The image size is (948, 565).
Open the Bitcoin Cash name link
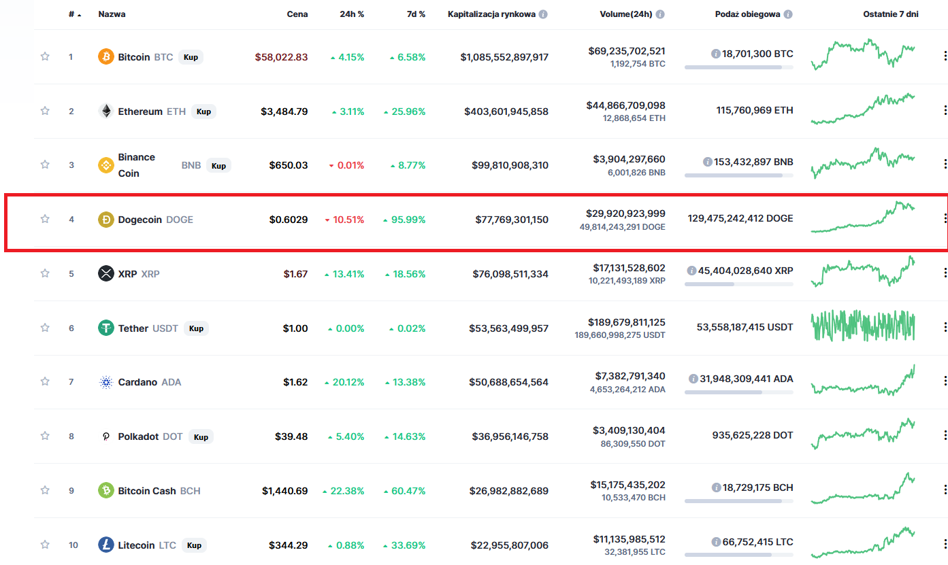click(147, 491)
